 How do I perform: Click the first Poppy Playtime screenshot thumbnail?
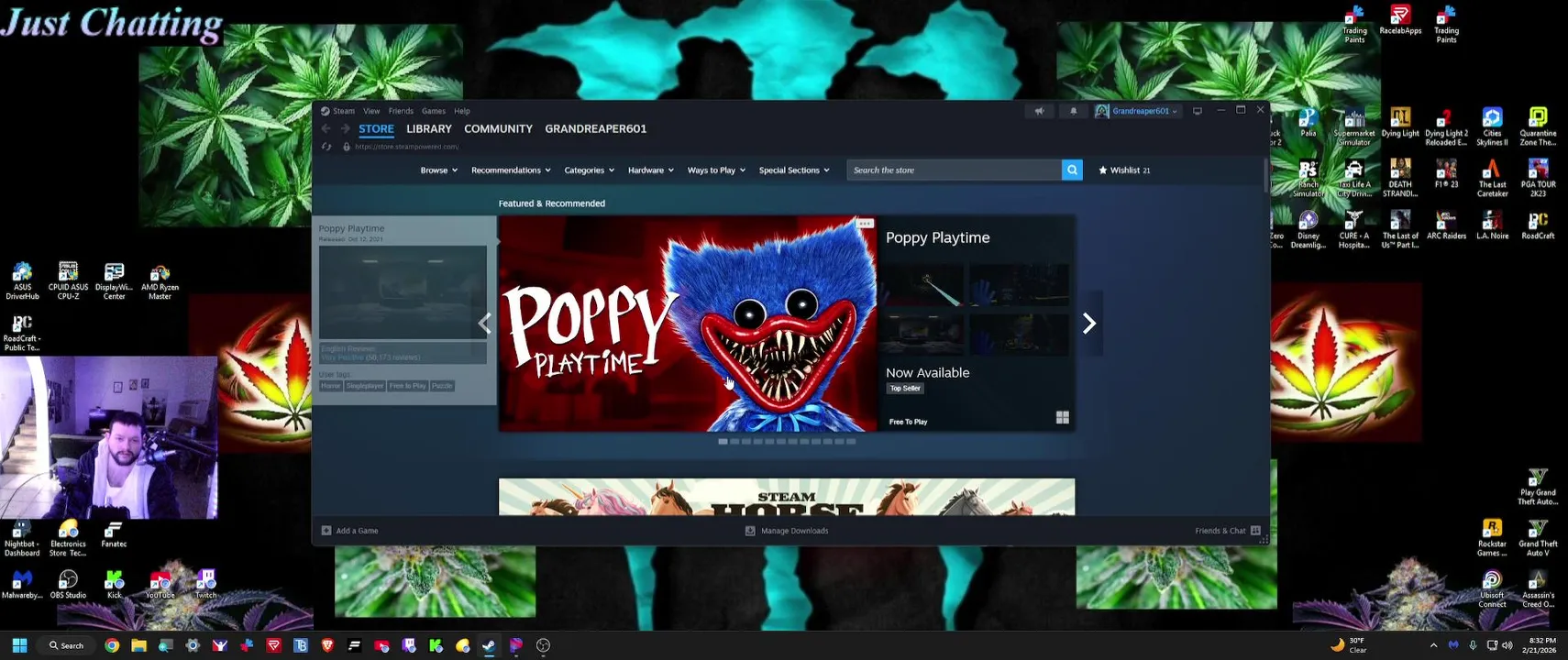click(924, 286)
